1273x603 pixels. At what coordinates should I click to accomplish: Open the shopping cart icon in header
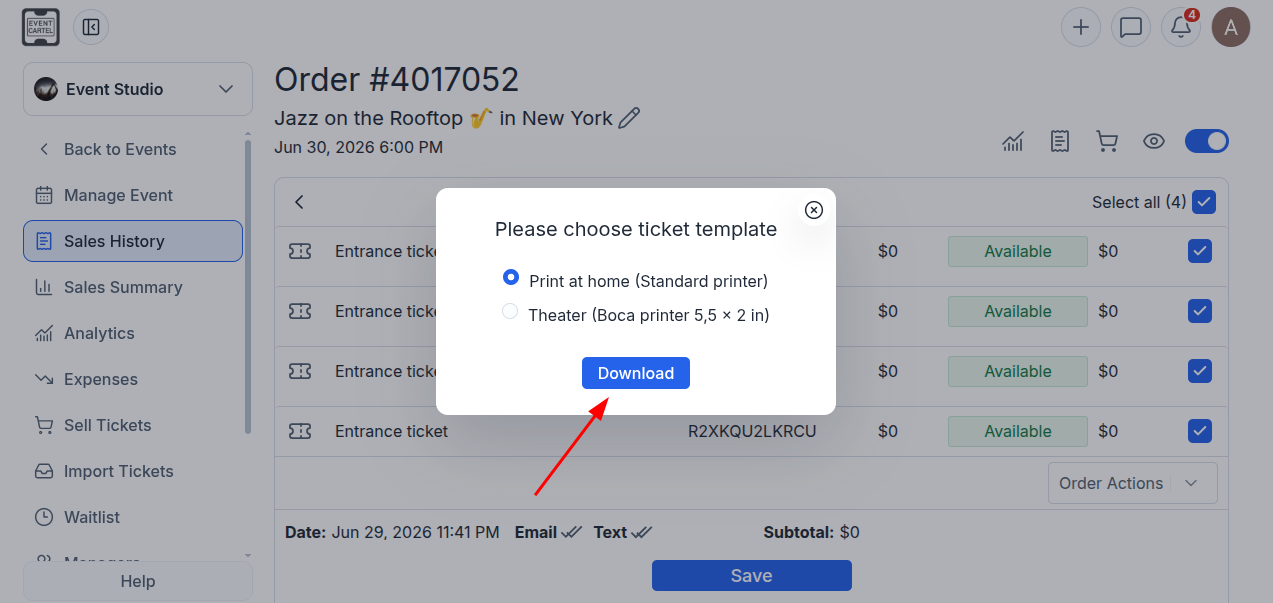pyautogui.click(x=1107, y=142)
